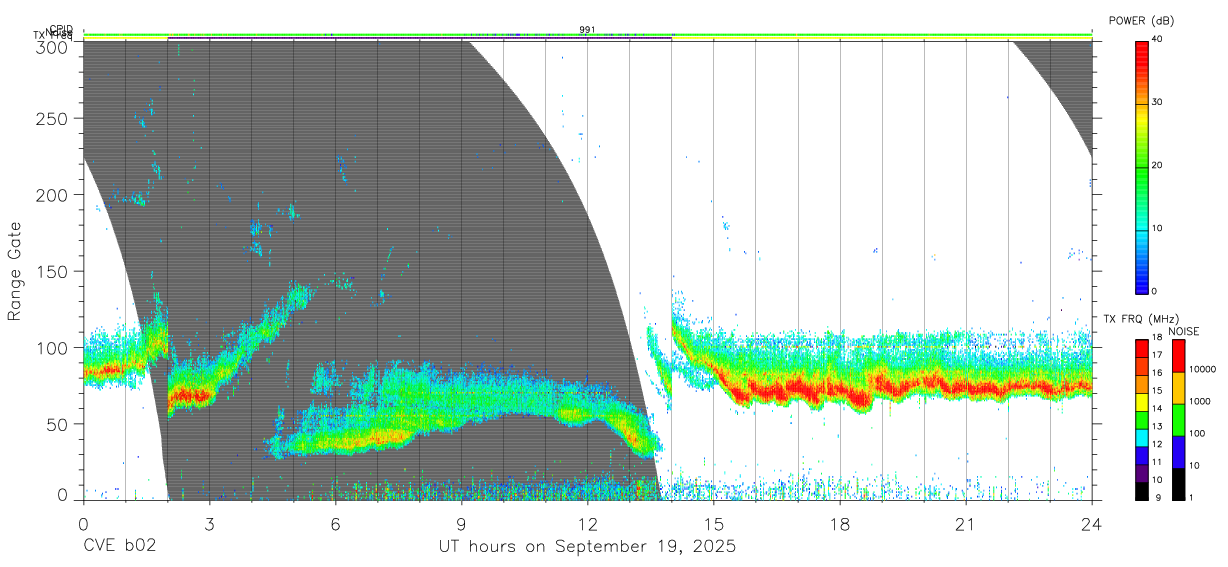Select the 150 tick on Range Gate axis
Screen dimensions: 1228x567
(54, 271)
